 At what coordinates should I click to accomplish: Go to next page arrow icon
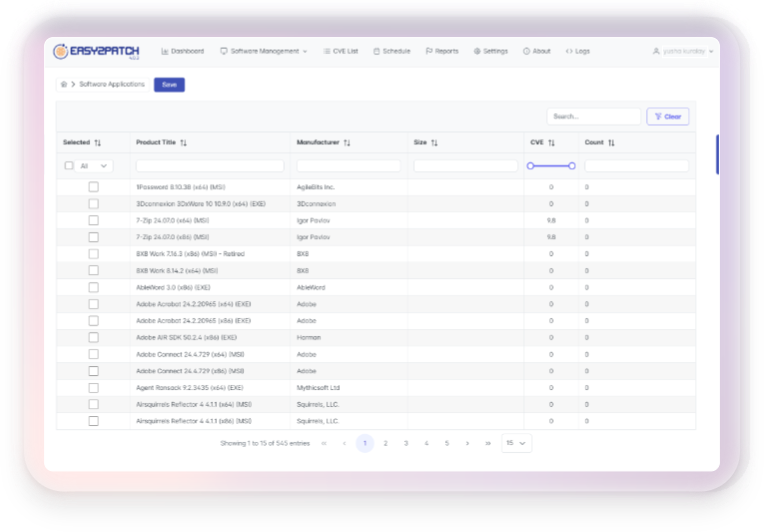click(x=467, y=443)
